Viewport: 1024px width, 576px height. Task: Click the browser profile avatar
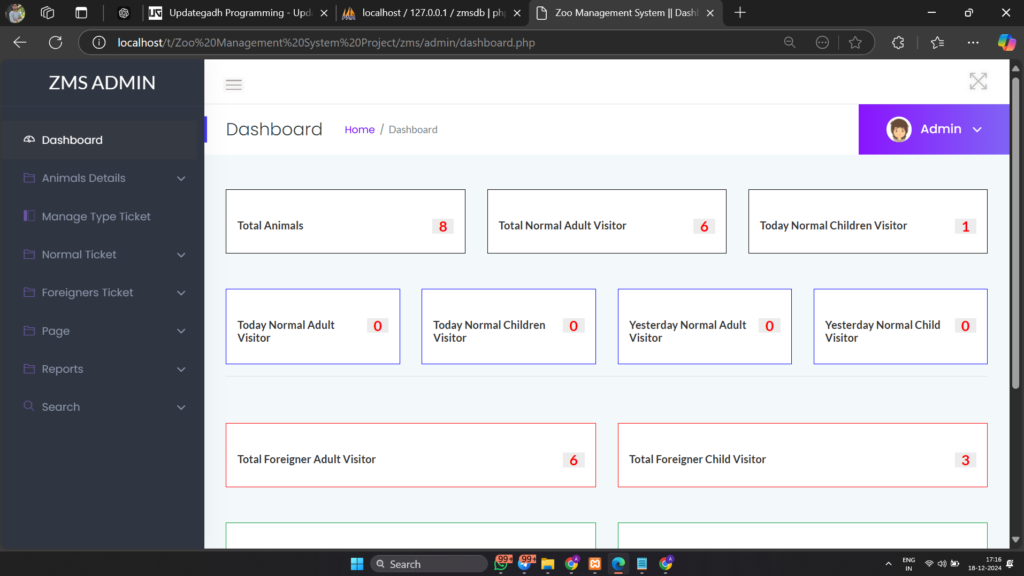[x=16, y=12]
